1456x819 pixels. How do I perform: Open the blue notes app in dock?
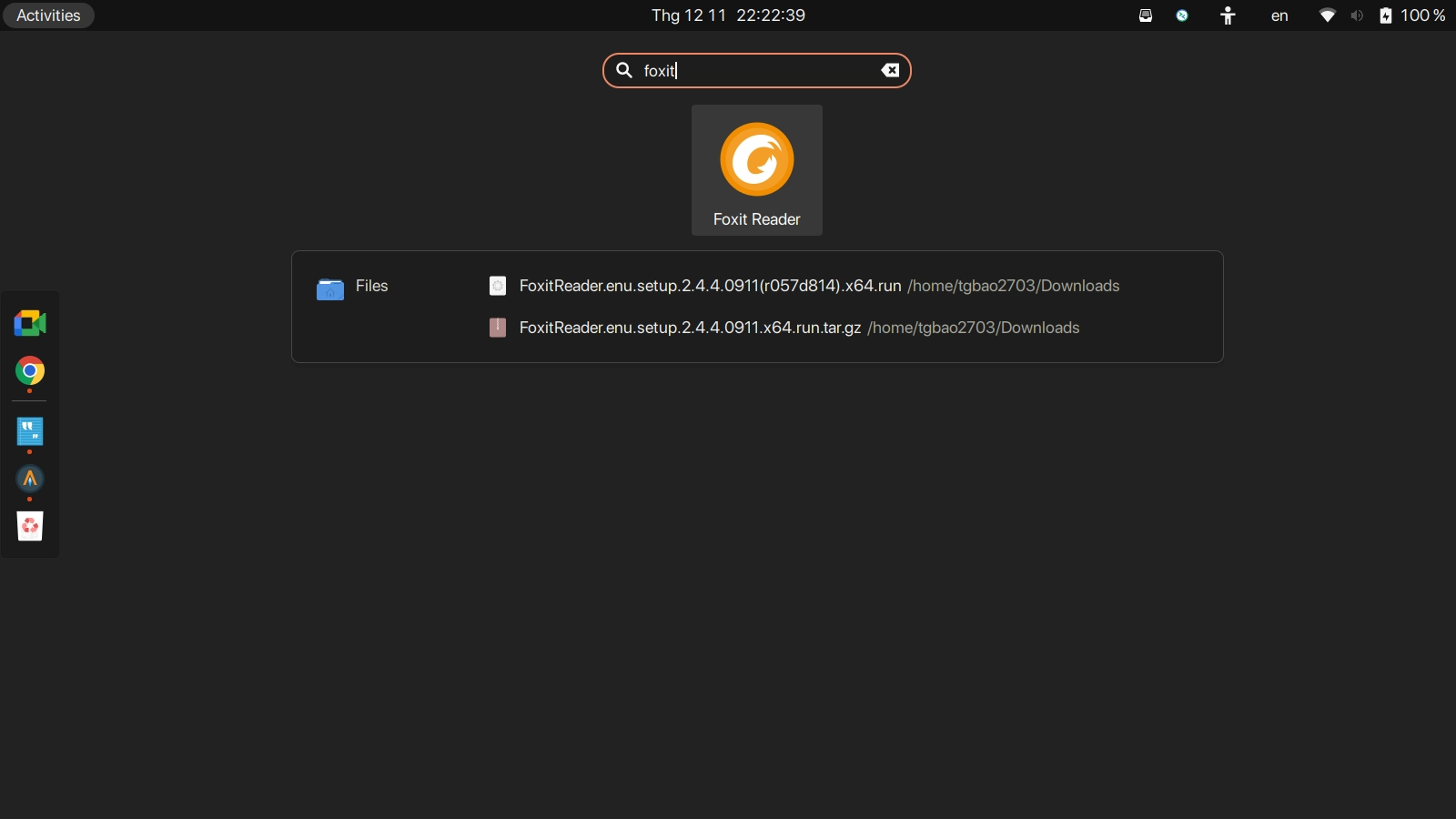30,431
